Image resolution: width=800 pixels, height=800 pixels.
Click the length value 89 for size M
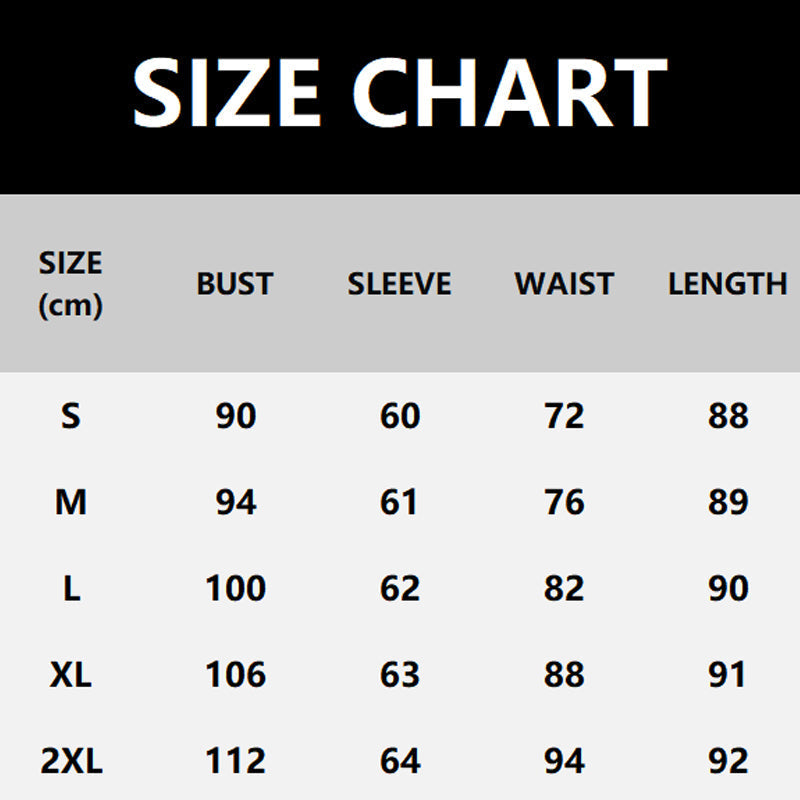pyautogui.click(x=728, y=501)
